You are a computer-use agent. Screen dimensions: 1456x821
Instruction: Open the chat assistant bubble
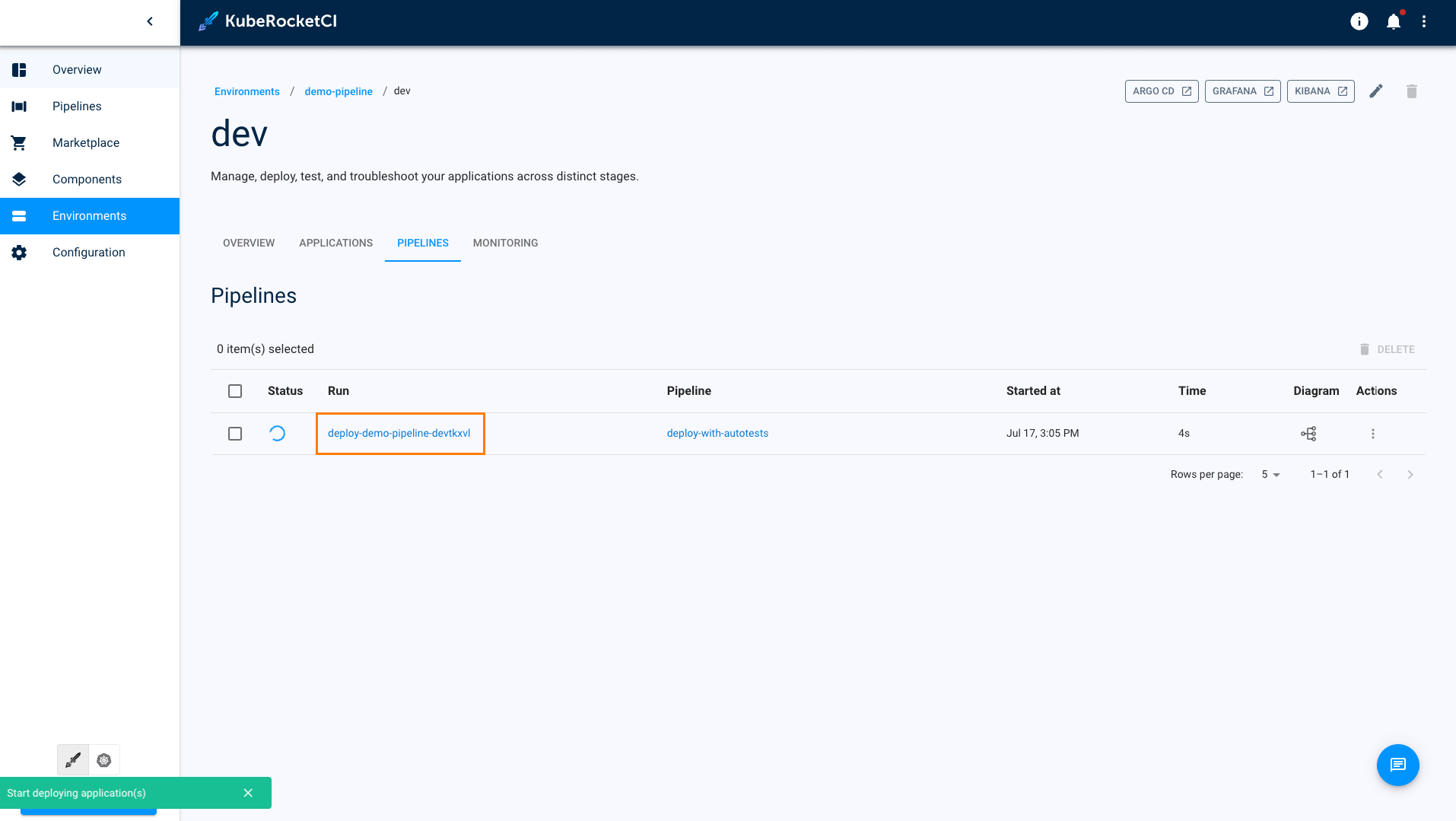(1397, 765)
